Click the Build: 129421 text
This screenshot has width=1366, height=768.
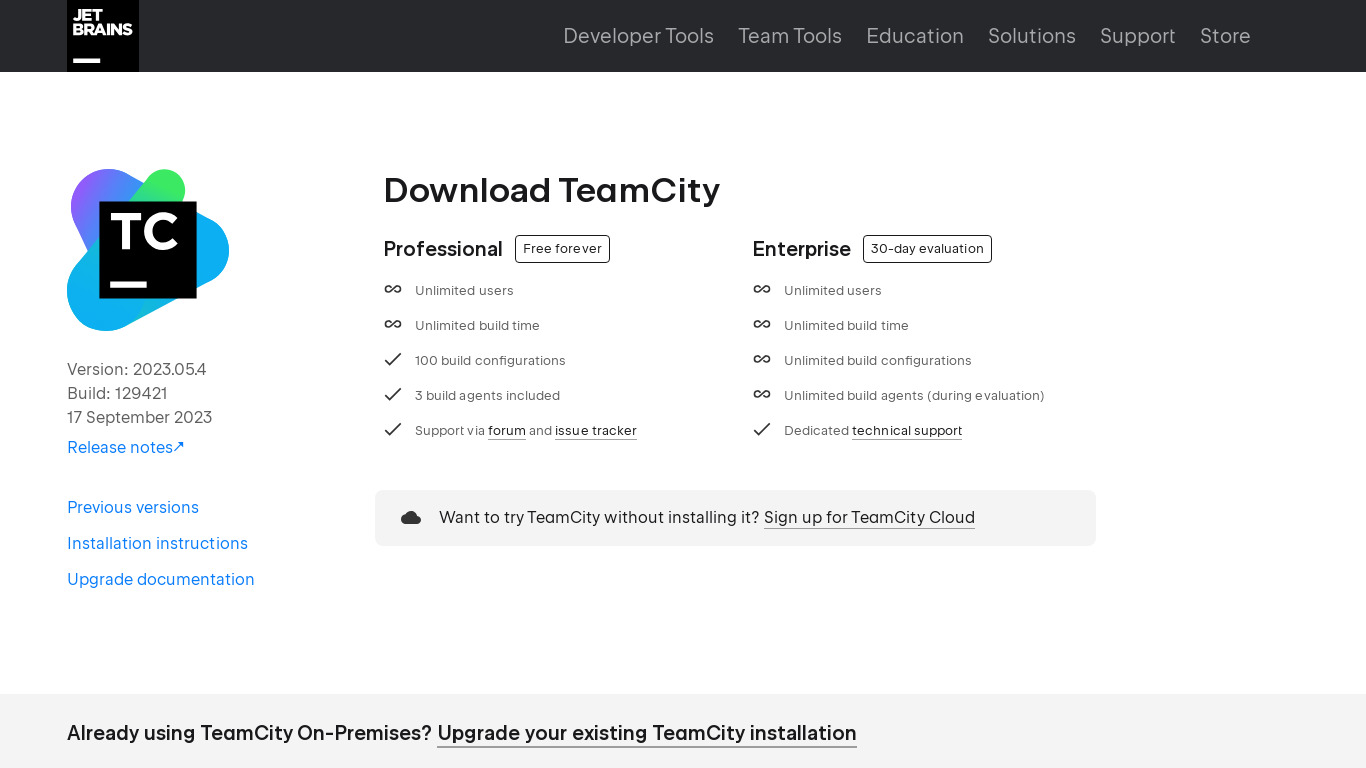coord(117,393)
